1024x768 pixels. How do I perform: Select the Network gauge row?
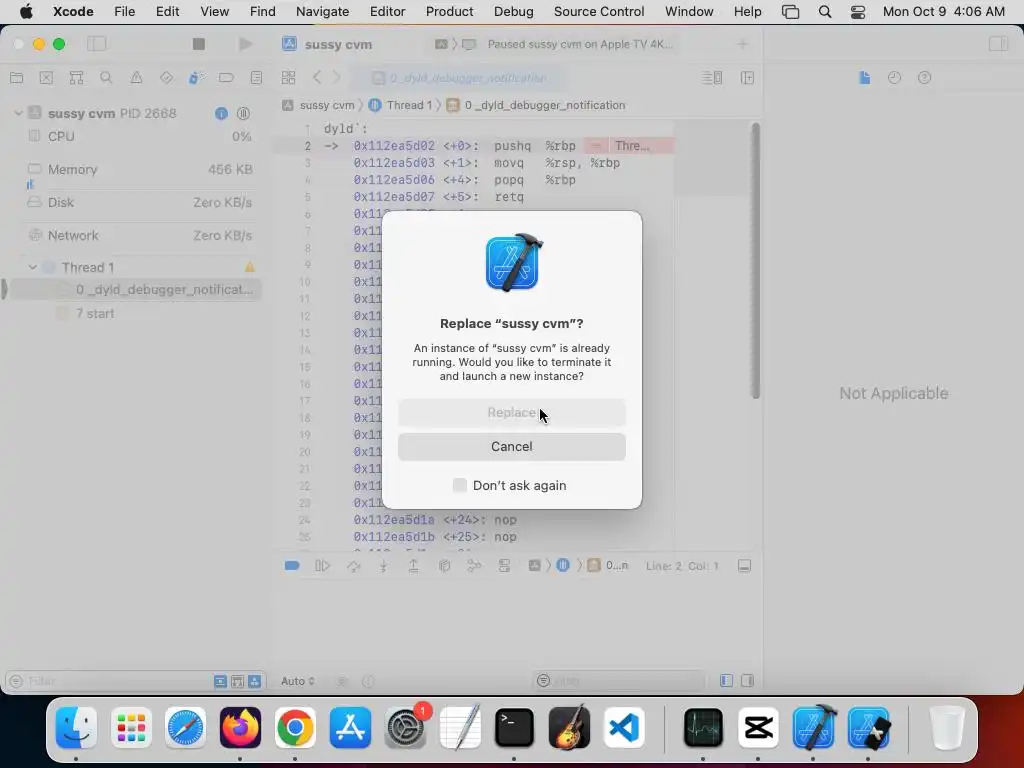coord(140,235)
